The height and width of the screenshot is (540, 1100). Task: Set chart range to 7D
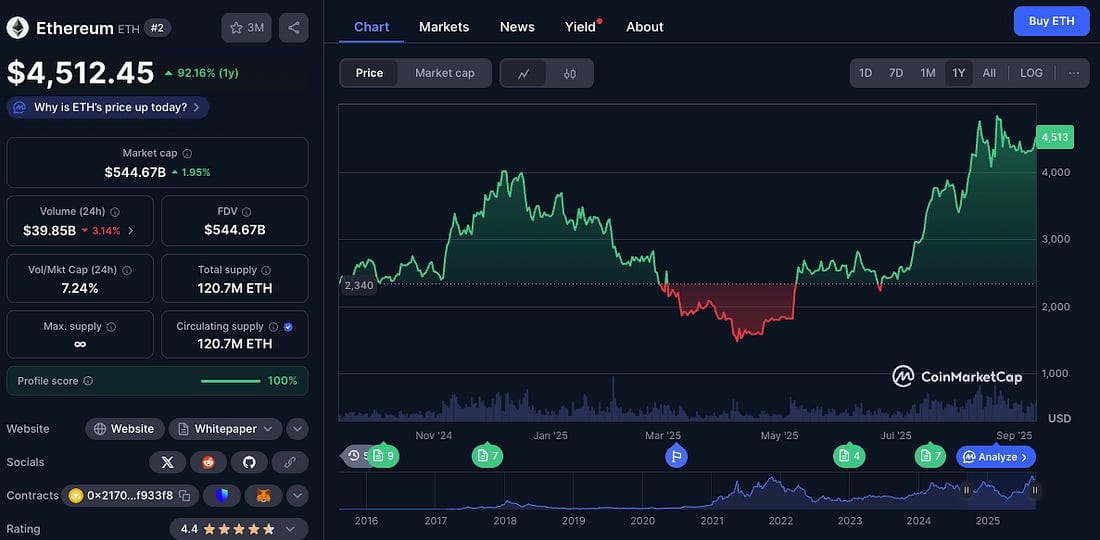point(896,73)
